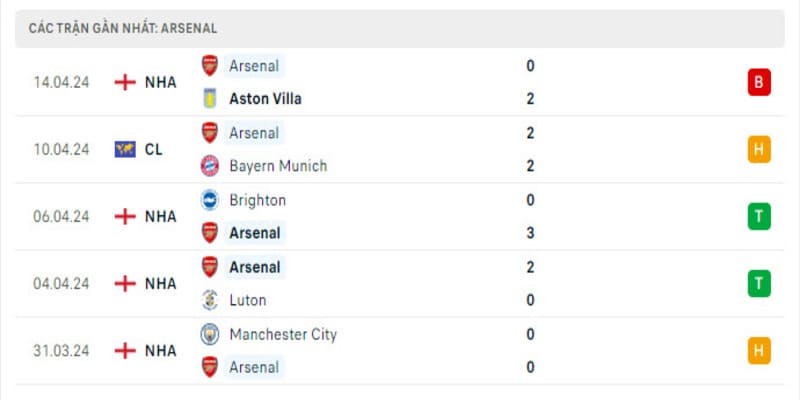Screen dimensions: 800x400
Task: Click the Luton club crest
Action: coord(209,299)
